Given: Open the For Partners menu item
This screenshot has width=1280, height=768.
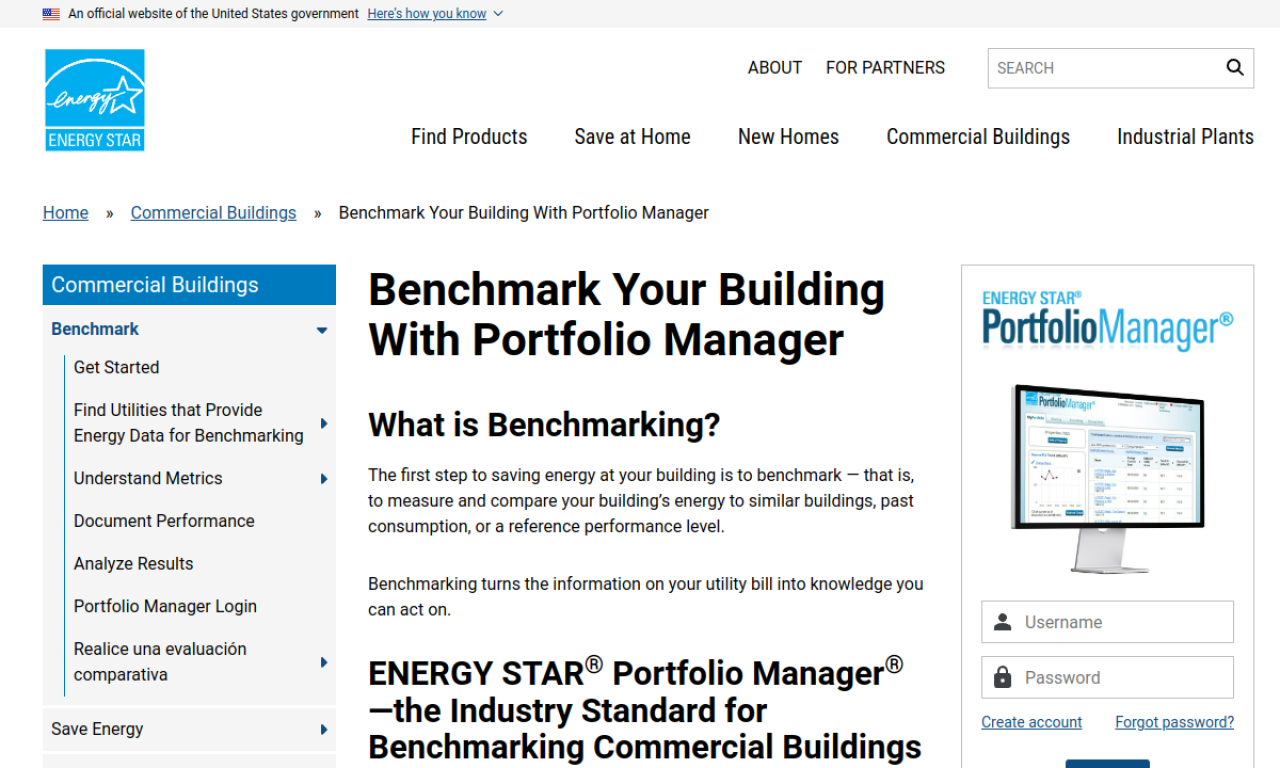Looking at the screenshot, I should coord(885,67).
